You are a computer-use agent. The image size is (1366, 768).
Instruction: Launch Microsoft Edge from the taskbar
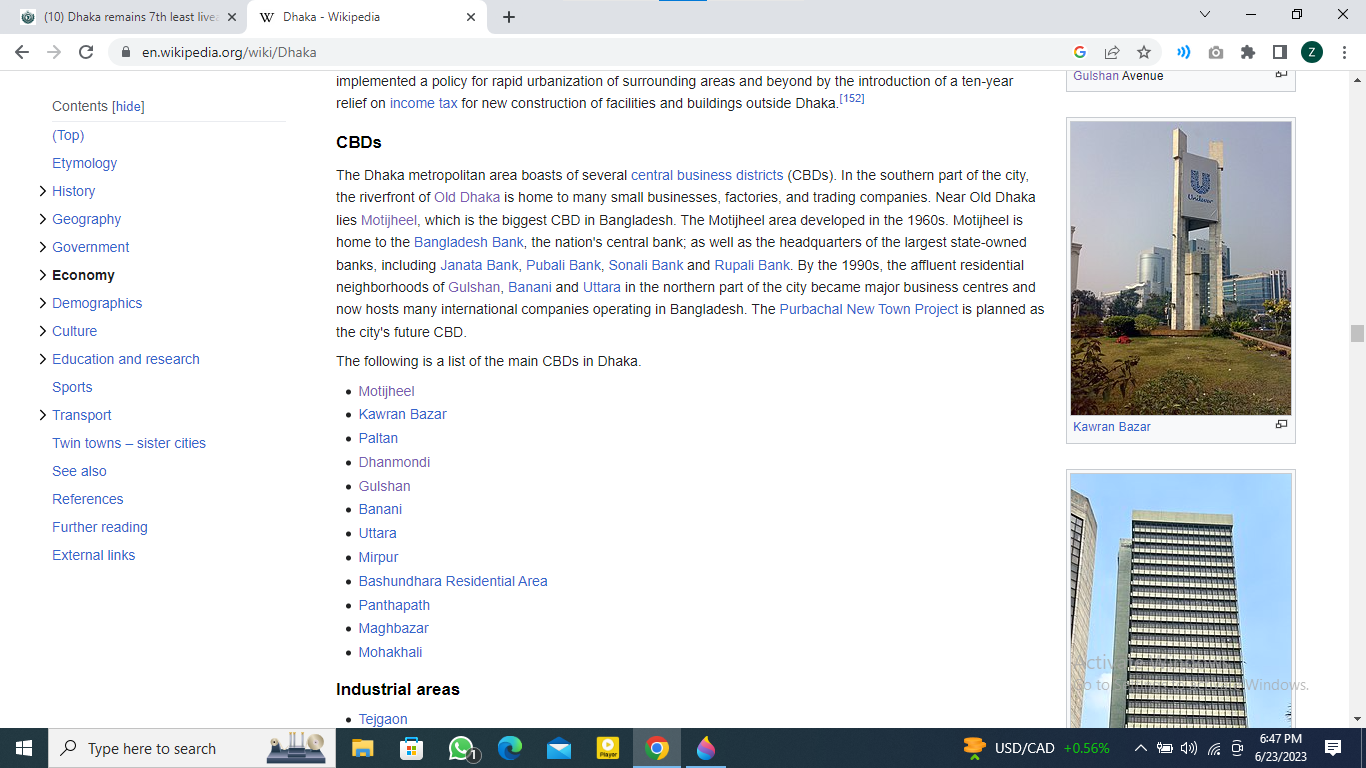click(510, 748)
